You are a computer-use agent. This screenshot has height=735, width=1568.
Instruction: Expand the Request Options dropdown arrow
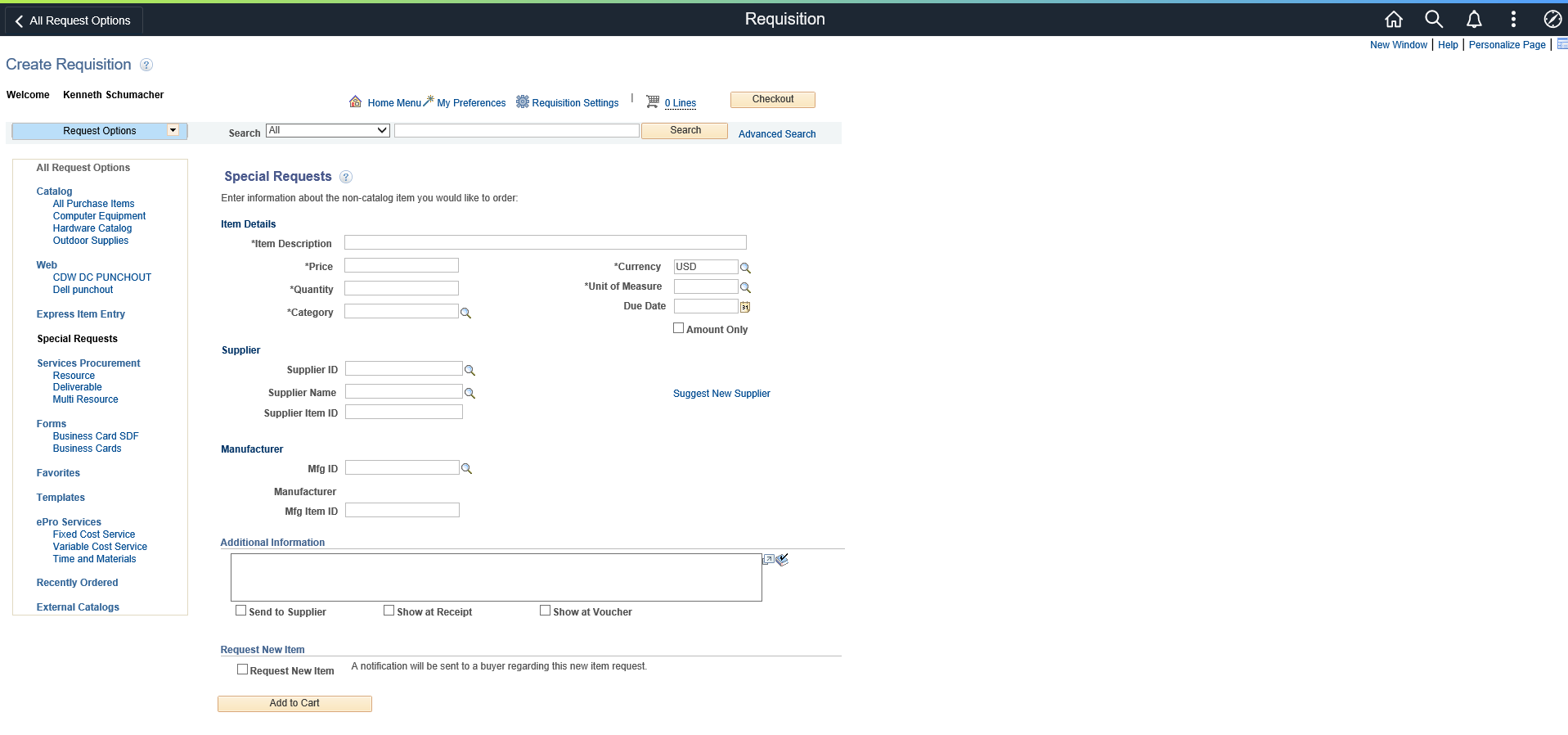point(173,130)
